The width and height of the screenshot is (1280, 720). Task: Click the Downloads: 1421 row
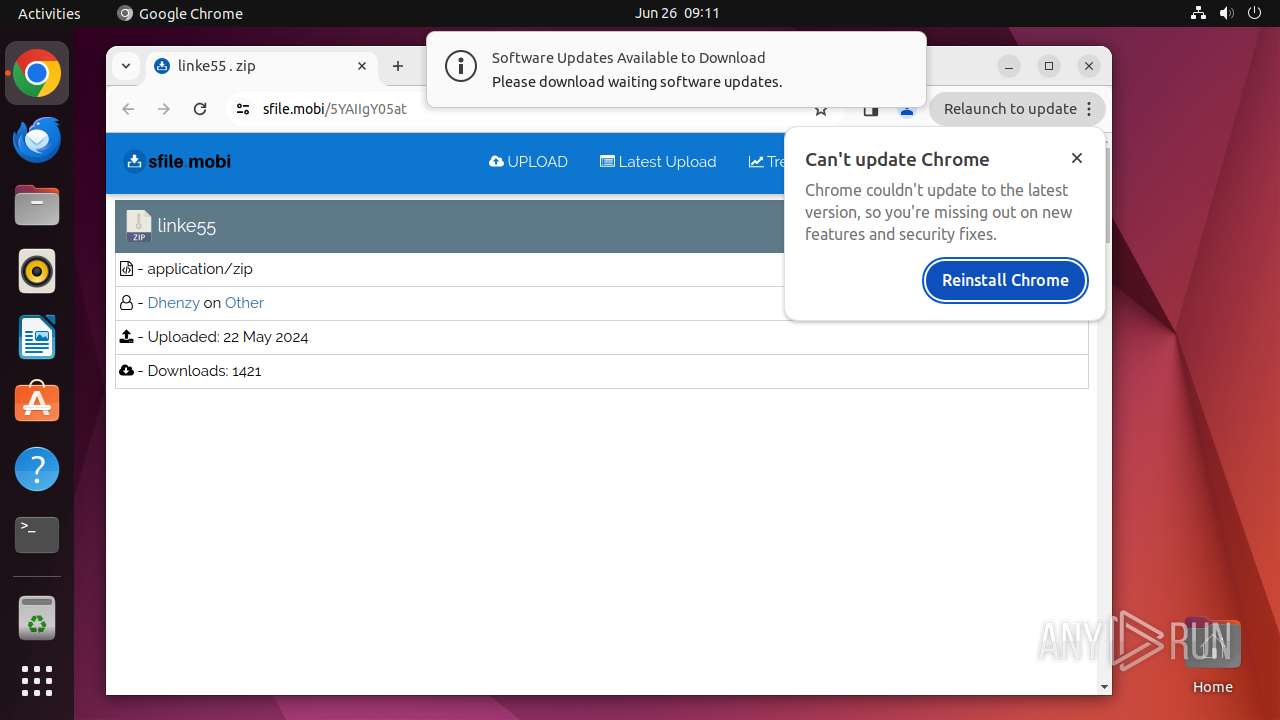click(x=601, y=371)
